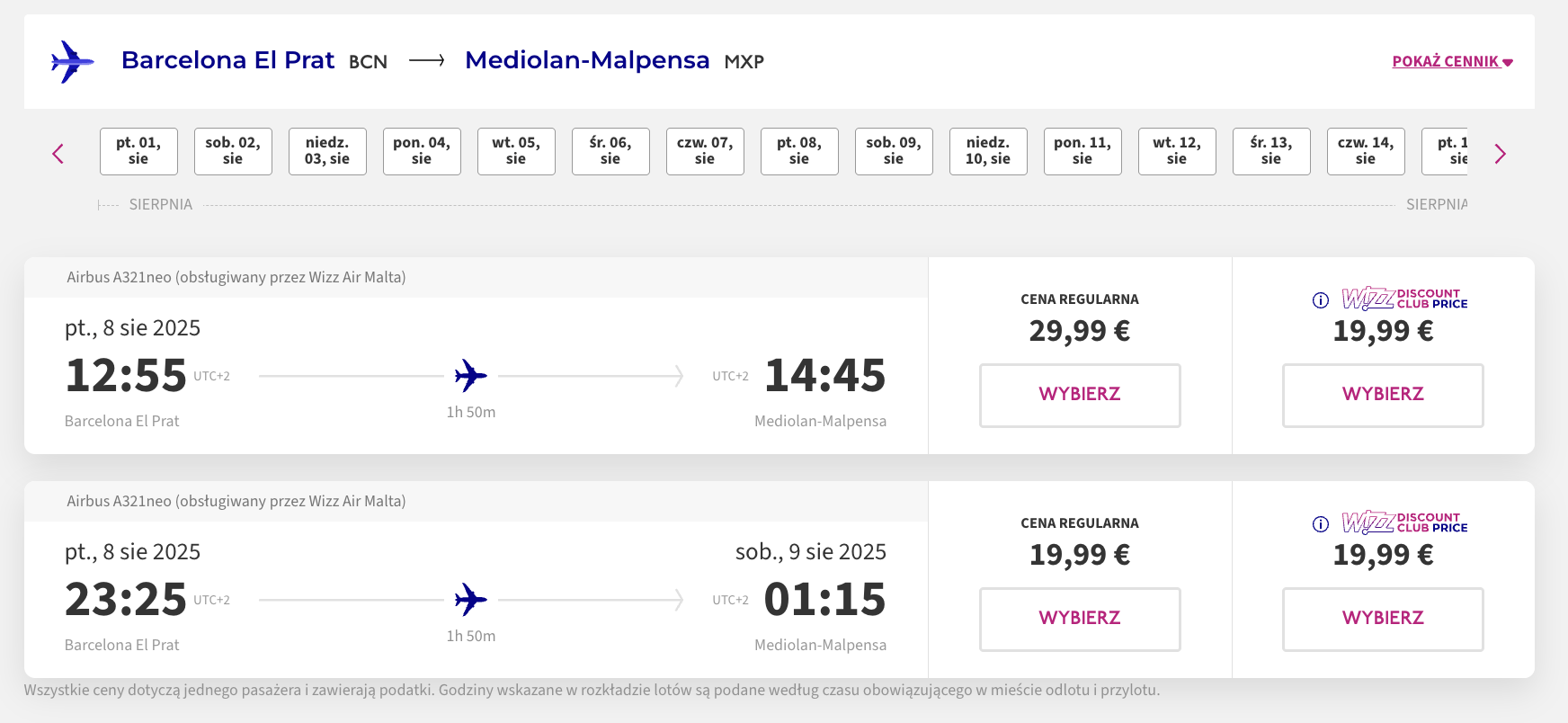Click the next dates right arrow
1568x723 pixels.
1500,154
